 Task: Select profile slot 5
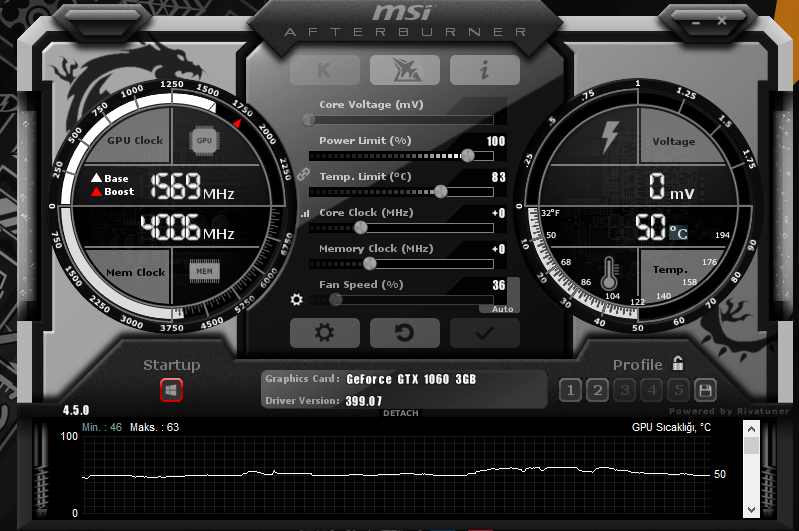click(x=678, y=390)
